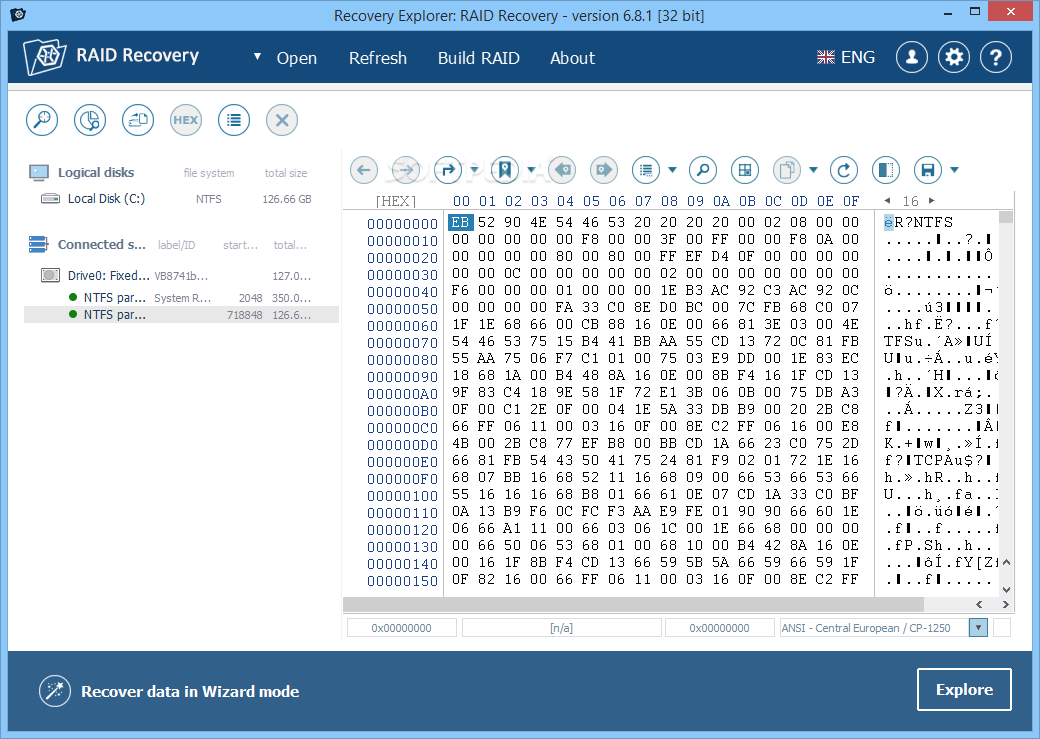Click the previous bookmark tag icon

[562, 170]
